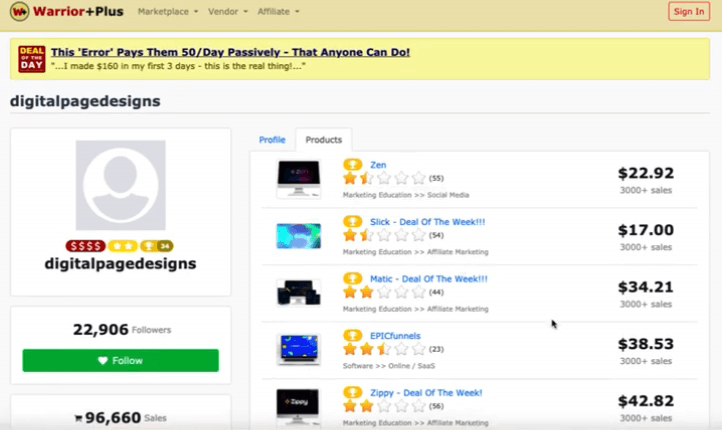Open the 'Error' Pays Them 50/Day deal link

[230, 52]
